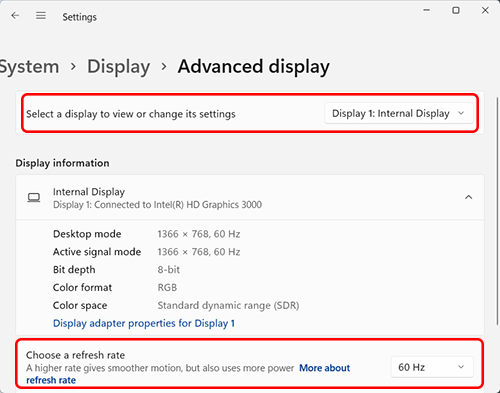Open the Display 1: Internal Display dropdown
The width and height of the screenshot is (500, 393).
point(399,113)
